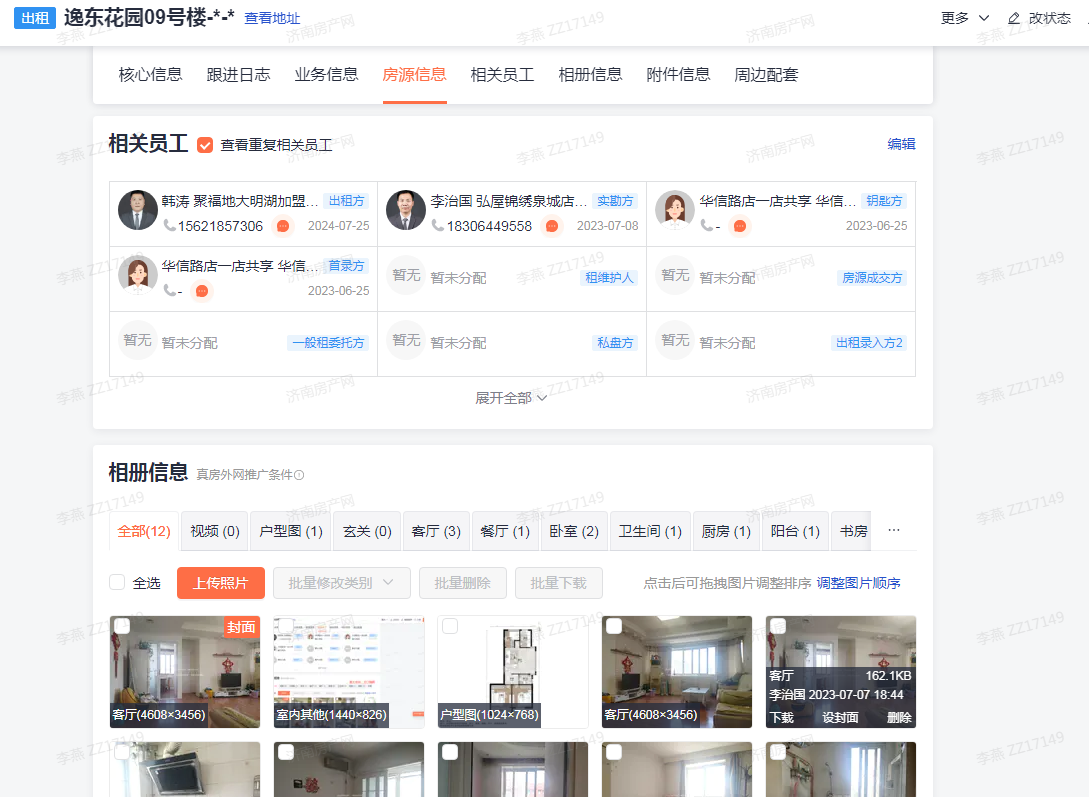The height and width of the screenshot is (797, 1089).
Task: Click the 批量下载 button
Action: pyautogui.click(x=558, y=583)
